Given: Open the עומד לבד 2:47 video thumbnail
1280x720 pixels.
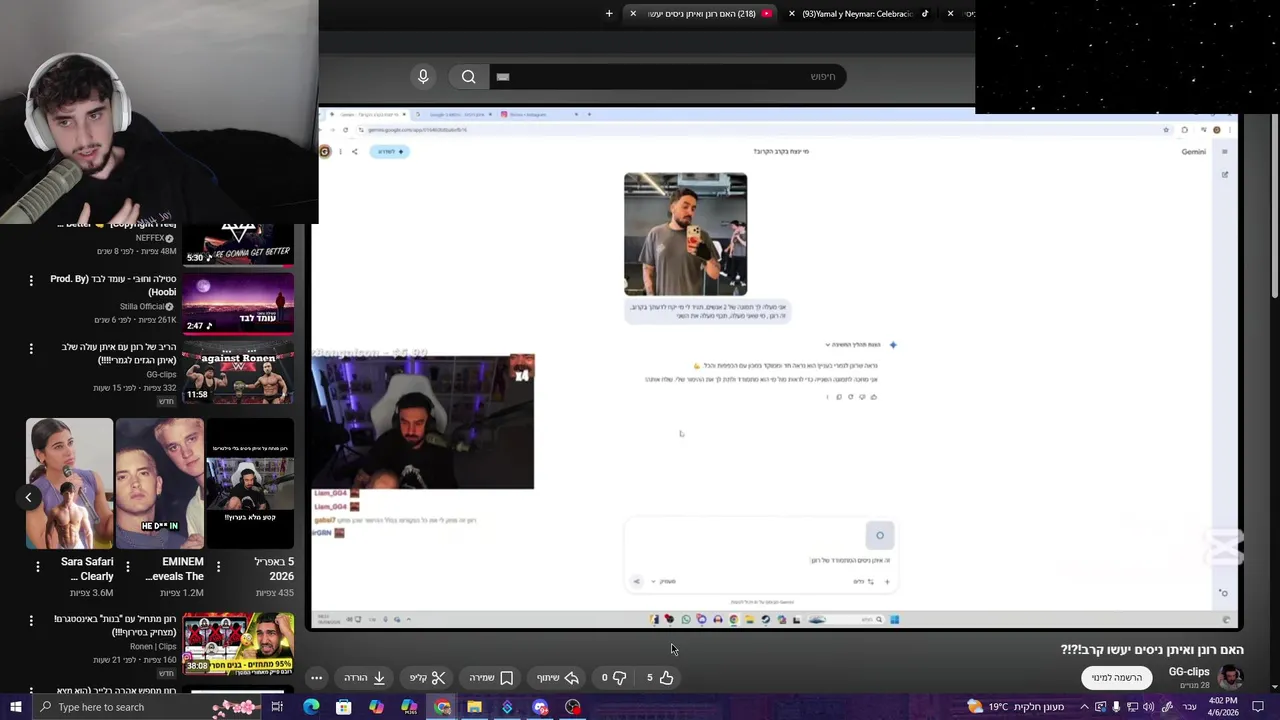Looking at the screenshot, I should click(x=238, y=303).
